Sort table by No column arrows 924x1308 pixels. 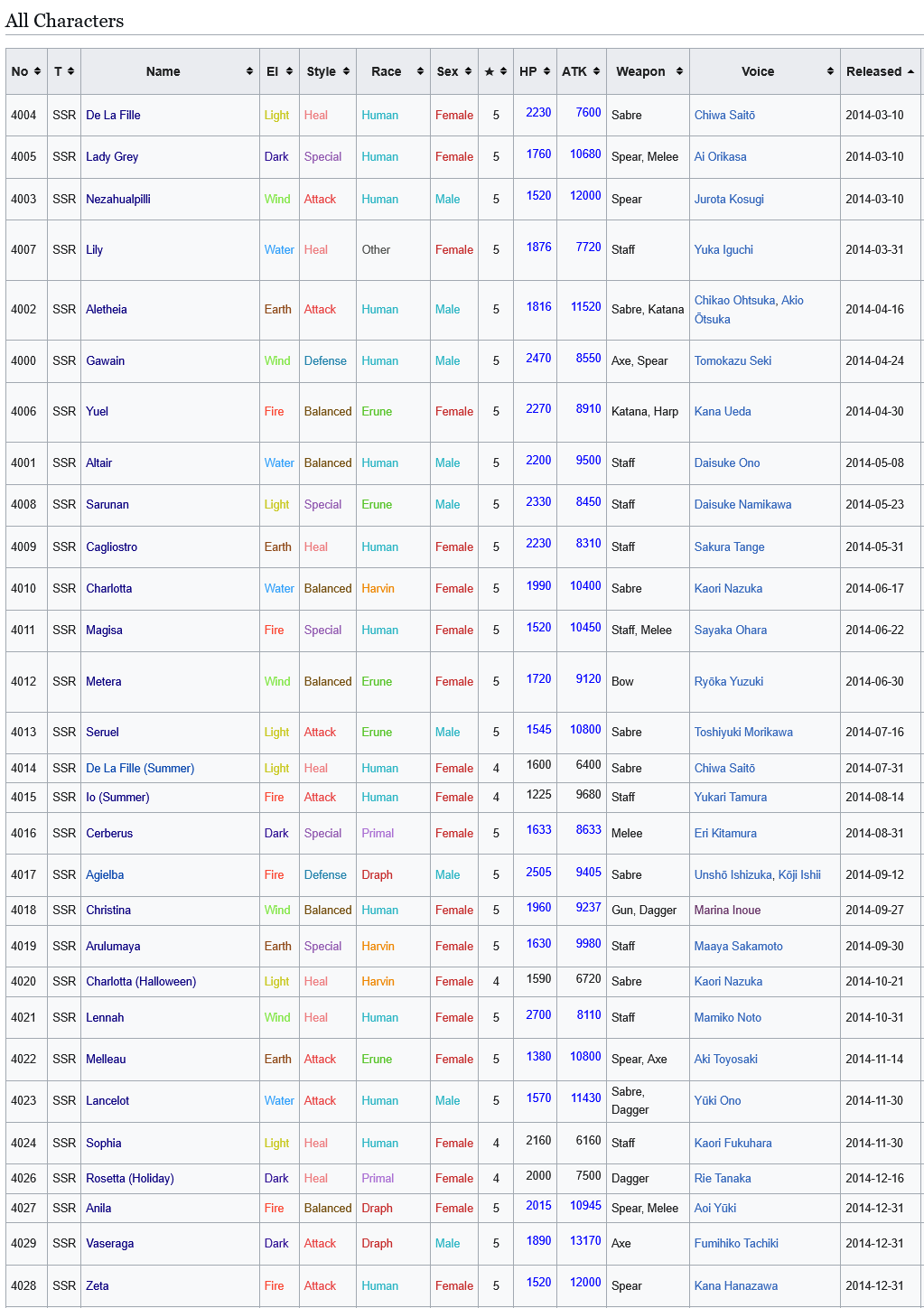click(x=37, y=71)
